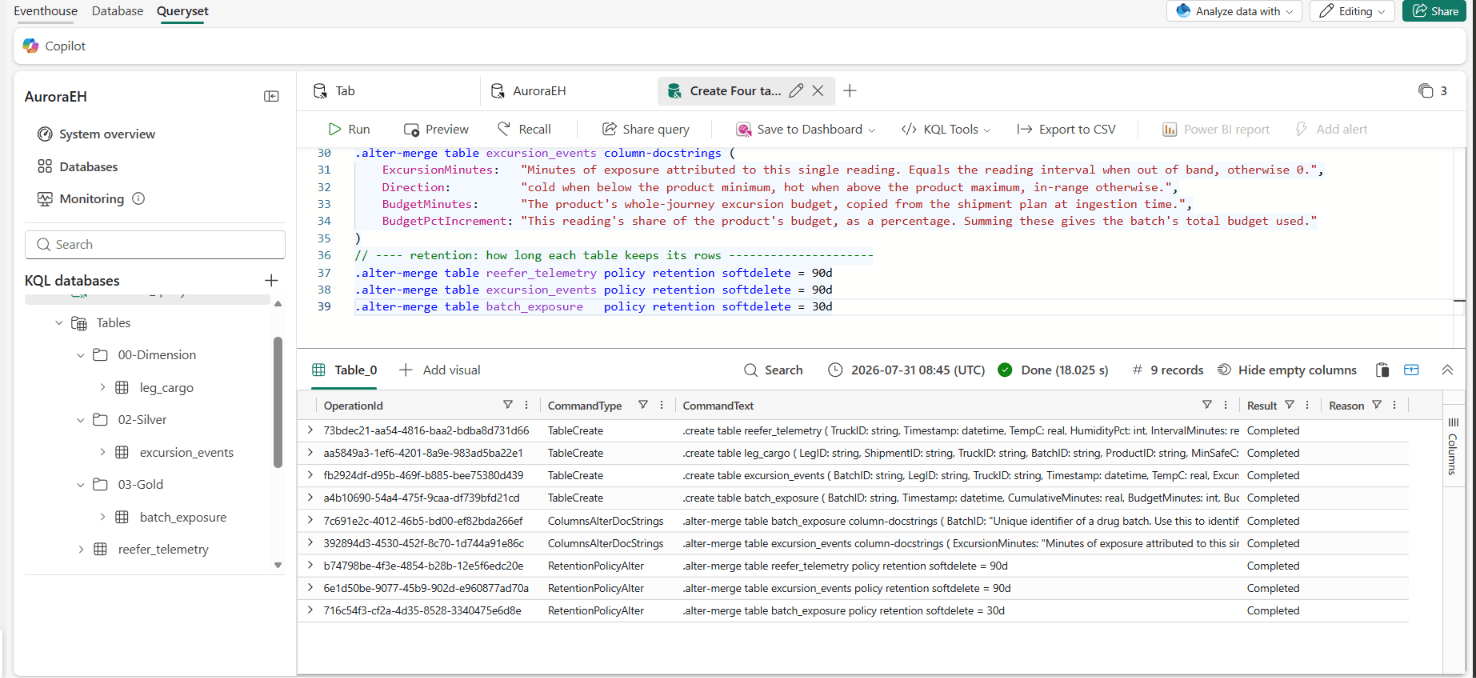Preview the query results
1476x678 pixels.
(x=436, y=129)
